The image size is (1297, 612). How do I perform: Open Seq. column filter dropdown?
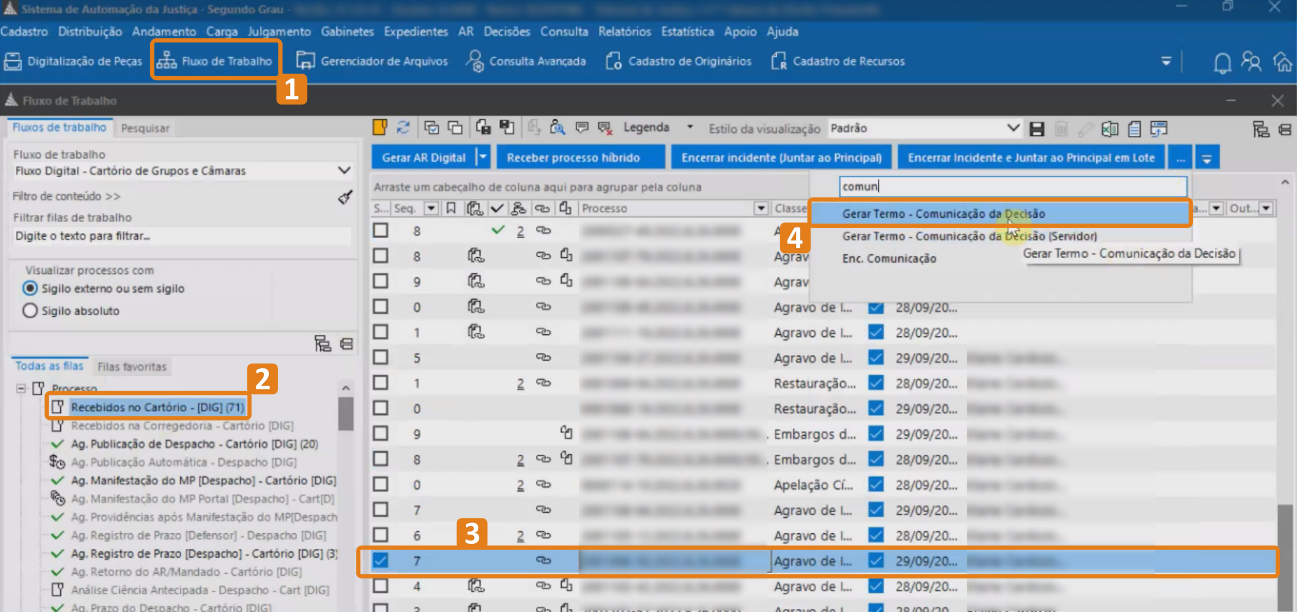click(431, 208)
